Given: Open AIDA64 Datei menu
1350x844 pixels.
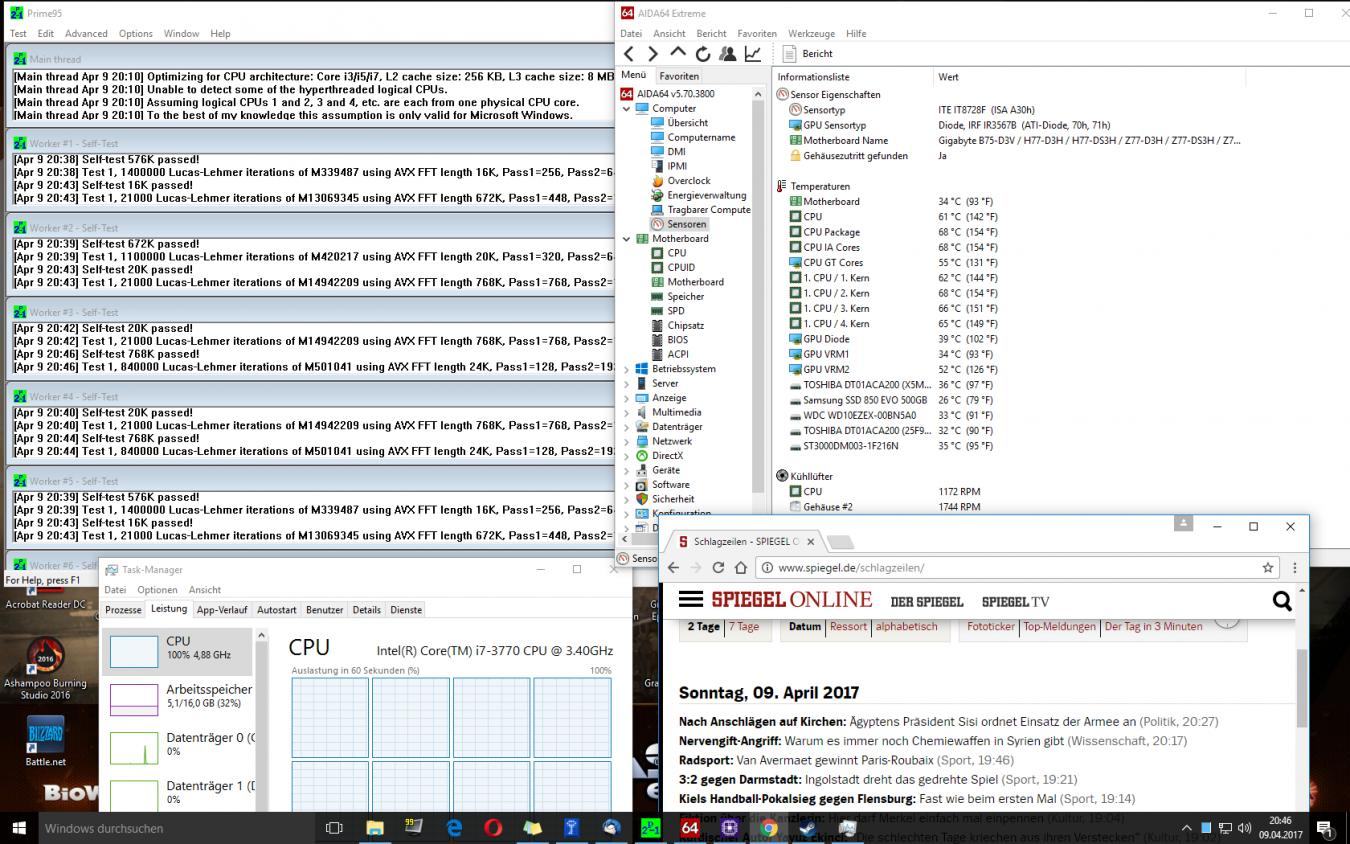Looking at the screenshot, I should tap(631, 33).
